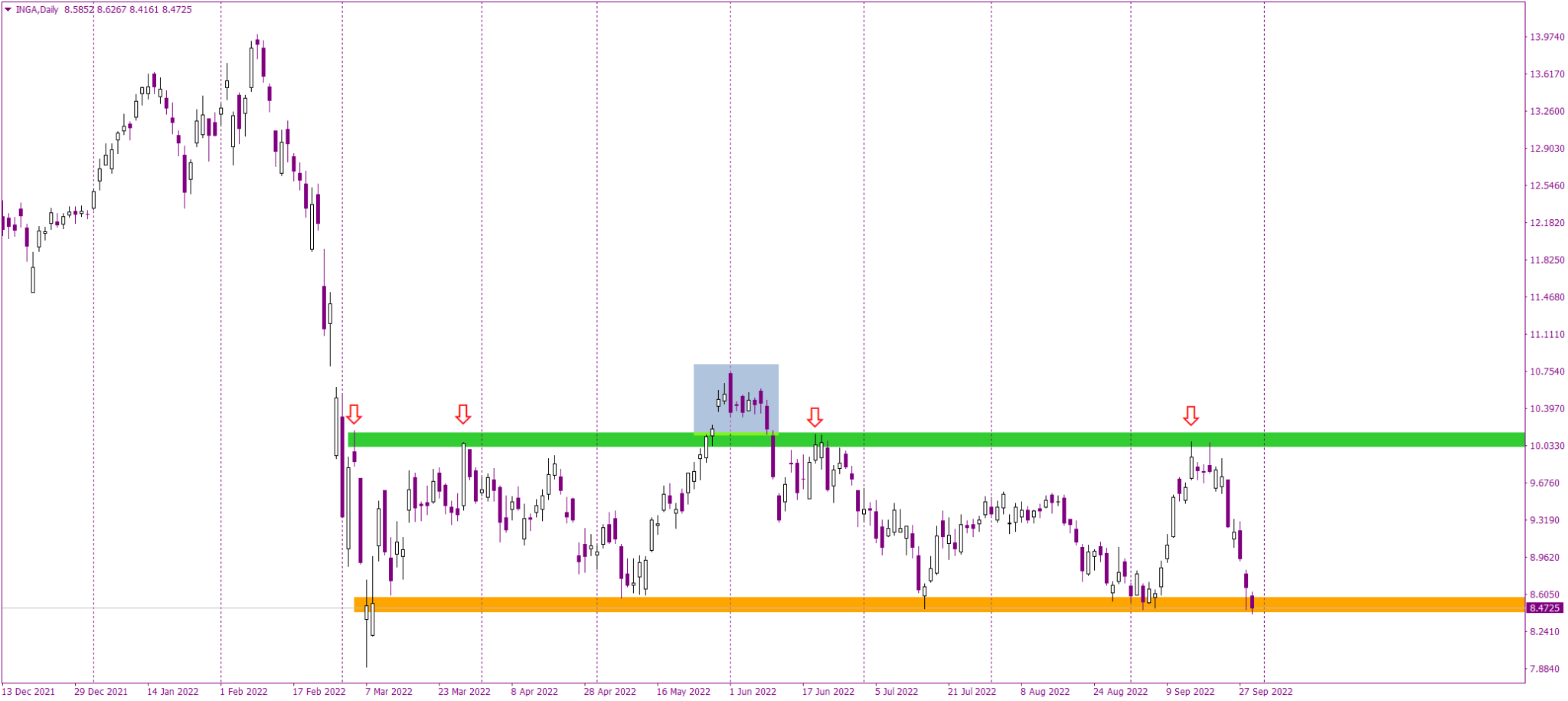Click the 9 Sep 2022 date label

(x=1191, y=692)
